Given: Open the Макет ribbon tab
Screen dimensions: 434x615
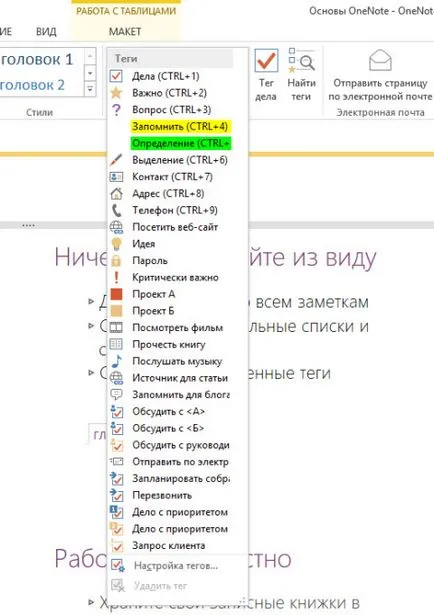Looking at the screenshot, I should [125, 31].
